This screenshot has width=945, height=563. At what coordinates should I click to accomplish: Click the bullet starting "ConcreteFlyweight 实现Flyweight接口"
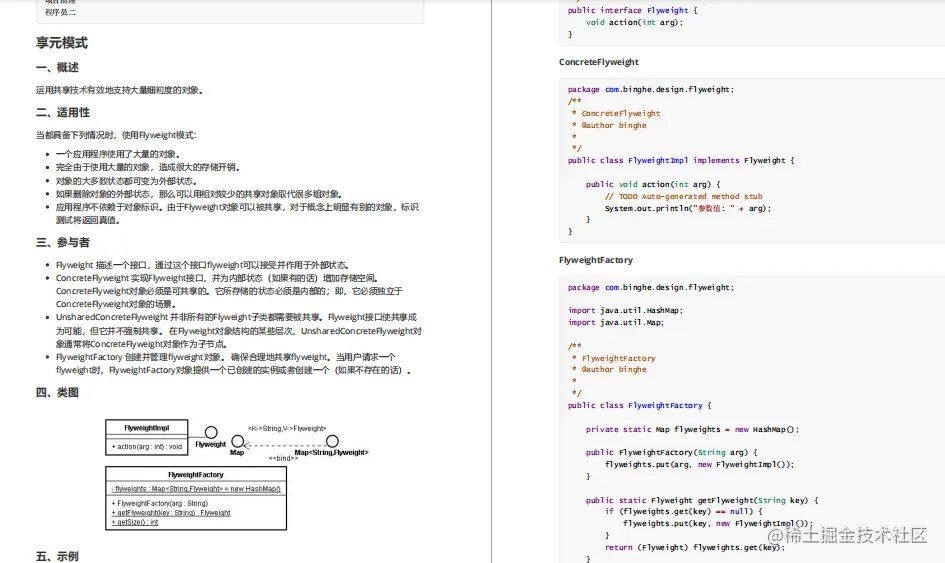click(x=229, y=291)
